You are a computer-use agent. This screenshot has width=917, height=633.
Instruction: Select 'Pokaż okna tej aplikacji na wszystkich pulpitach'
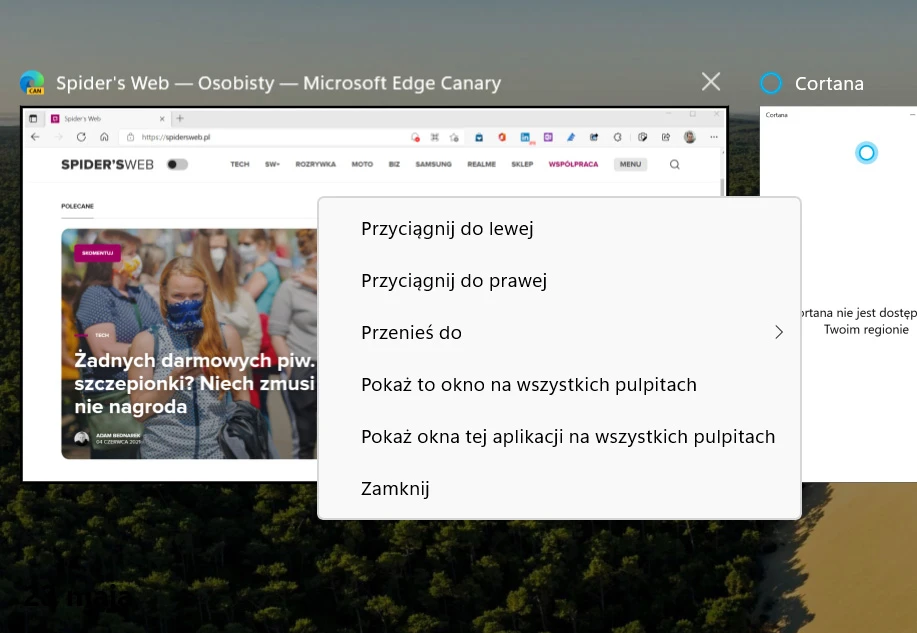click(x=559, y=437)
